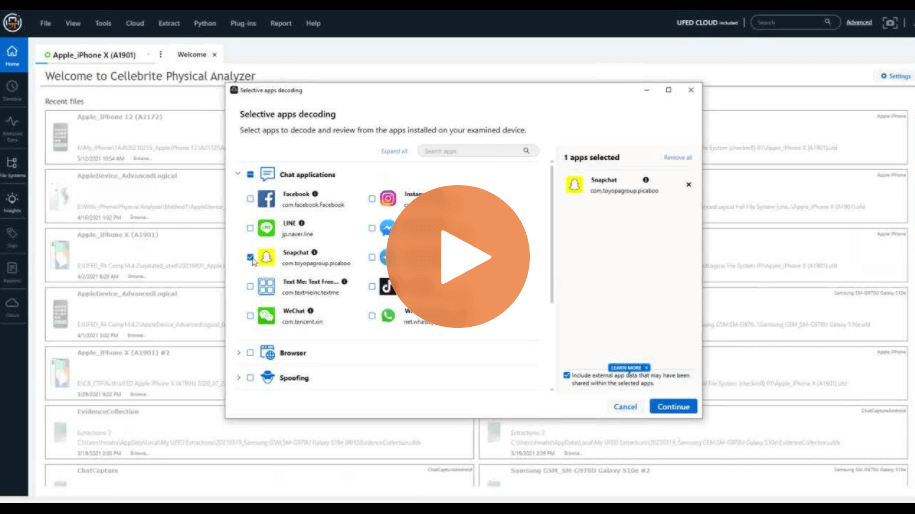Open the Analyzed Data sidebar section
The height and width of the screenshot is (514, 915).
point(12,128)
